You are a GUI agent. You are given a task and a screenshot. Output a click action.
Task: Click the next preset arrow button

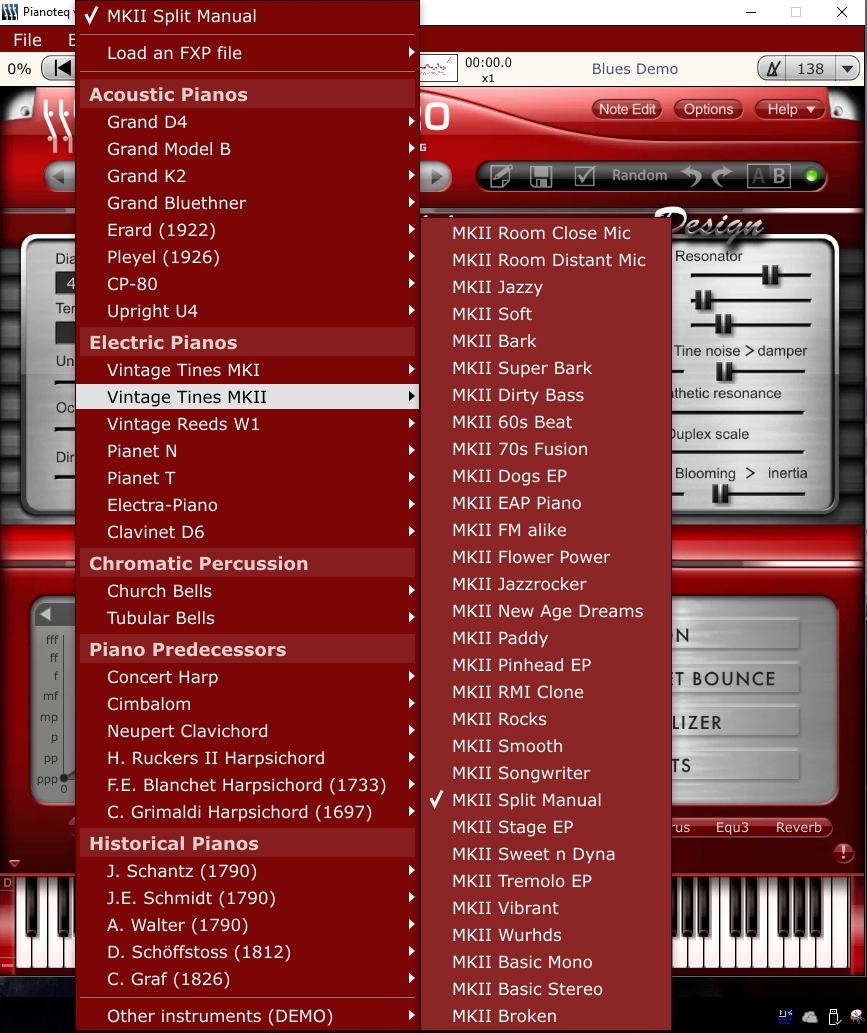coord(436,176)
